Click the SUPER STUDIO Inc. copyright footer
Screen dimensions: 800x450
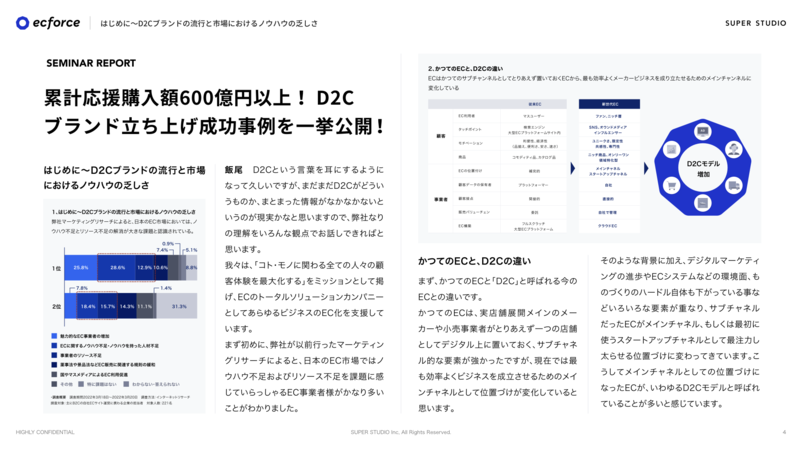pyautogui.click(x=401, y=432)
